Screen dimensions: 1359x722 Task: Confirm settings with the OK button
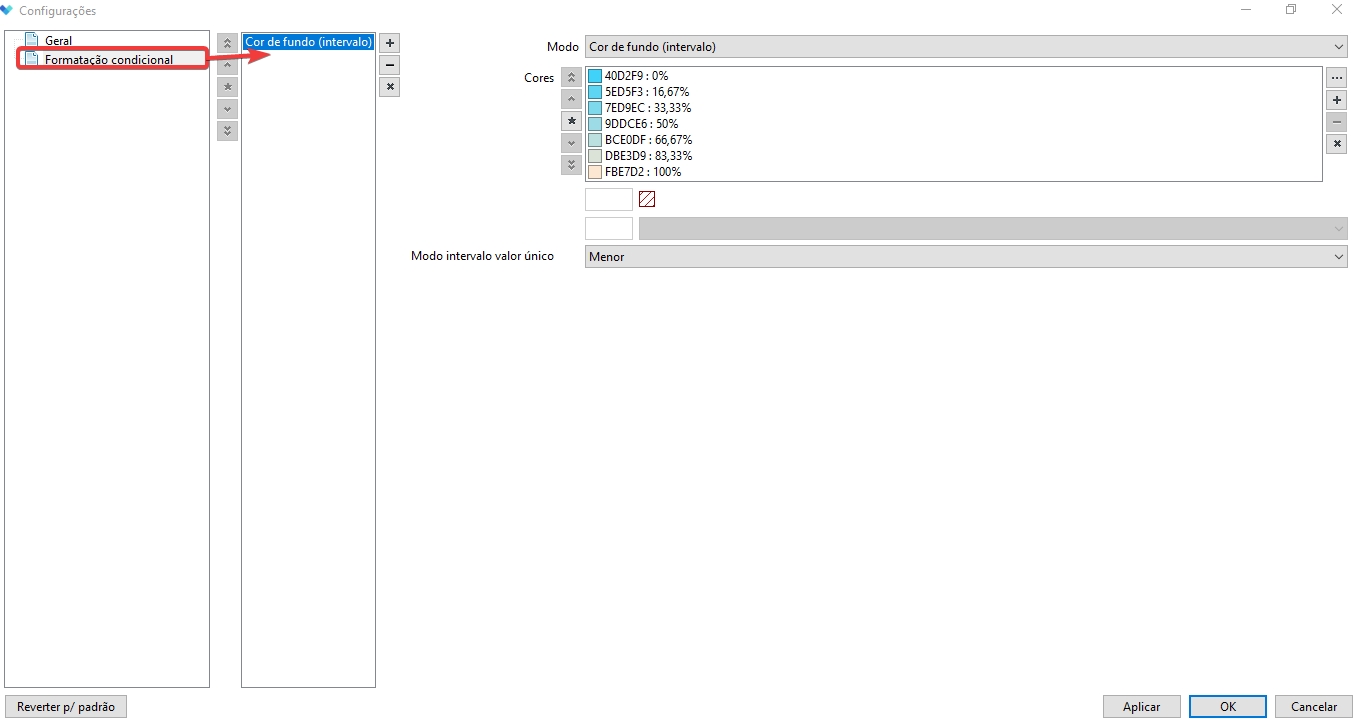1227,707
